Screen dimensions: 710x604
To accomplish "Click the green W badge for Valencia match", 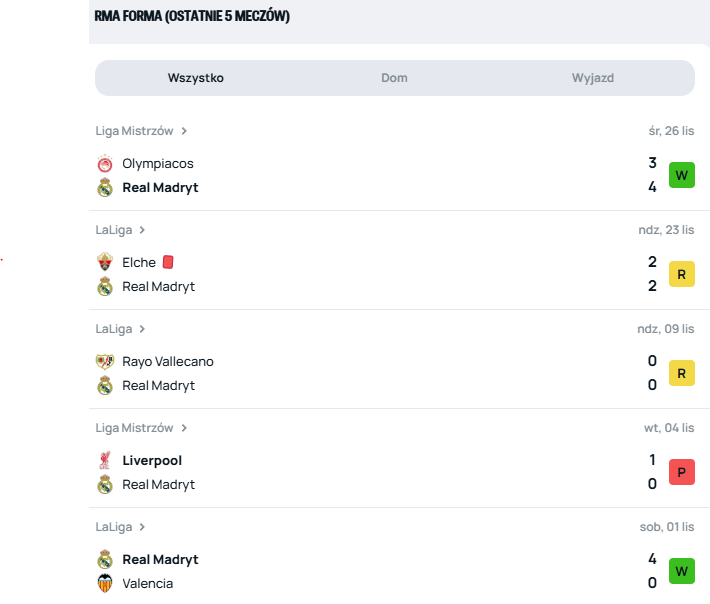I will tap(682, 572).
